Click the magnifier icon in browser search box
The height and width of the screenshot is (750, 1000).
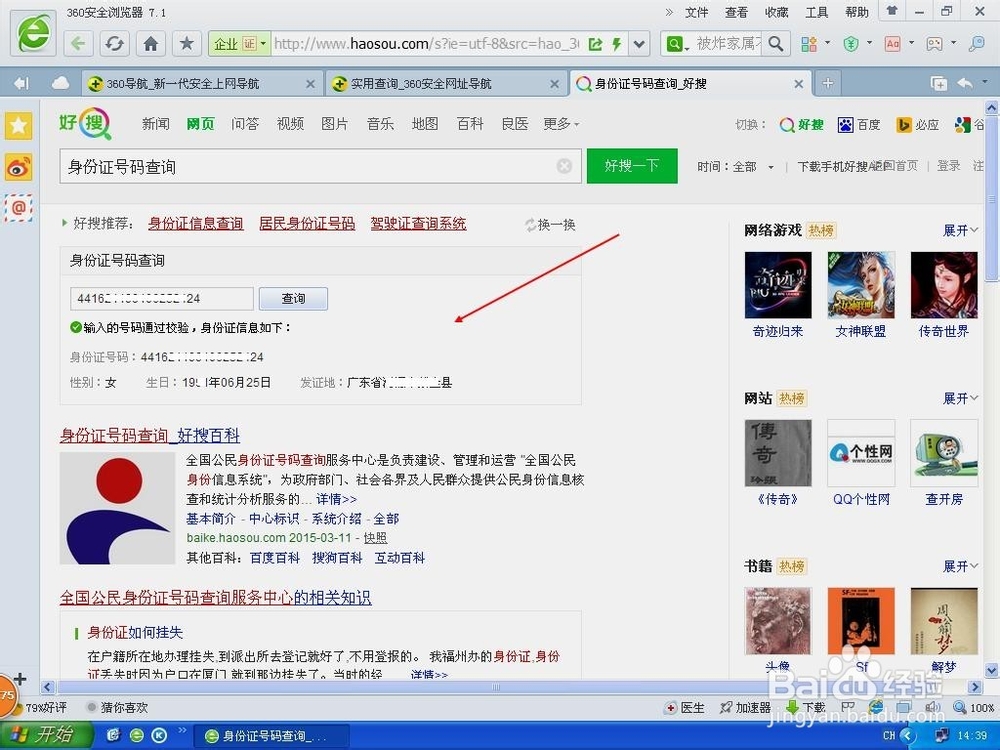pyautogui.click(x=776, y=43)
